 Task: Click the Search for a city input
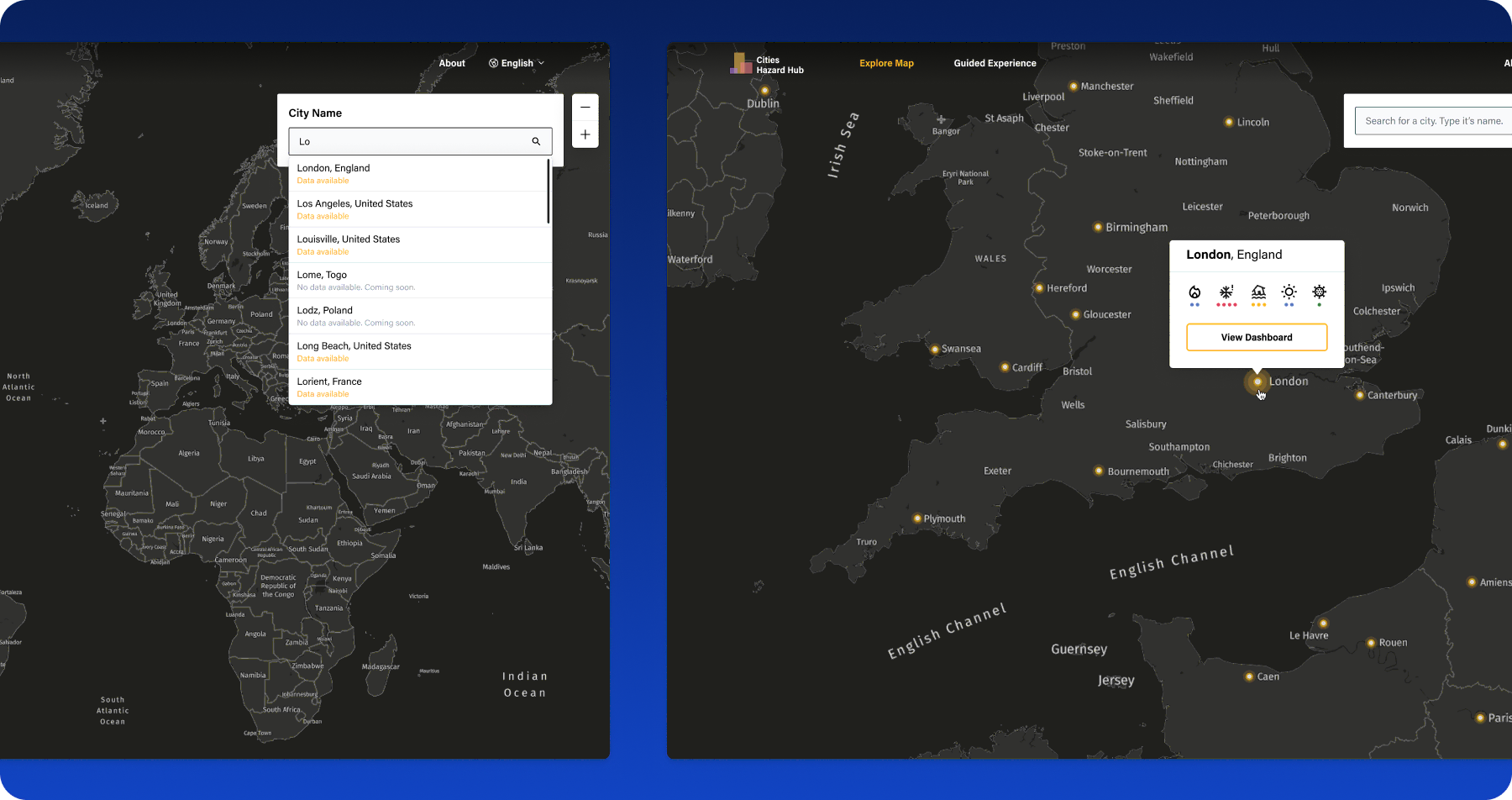[x=1433, y=121]
